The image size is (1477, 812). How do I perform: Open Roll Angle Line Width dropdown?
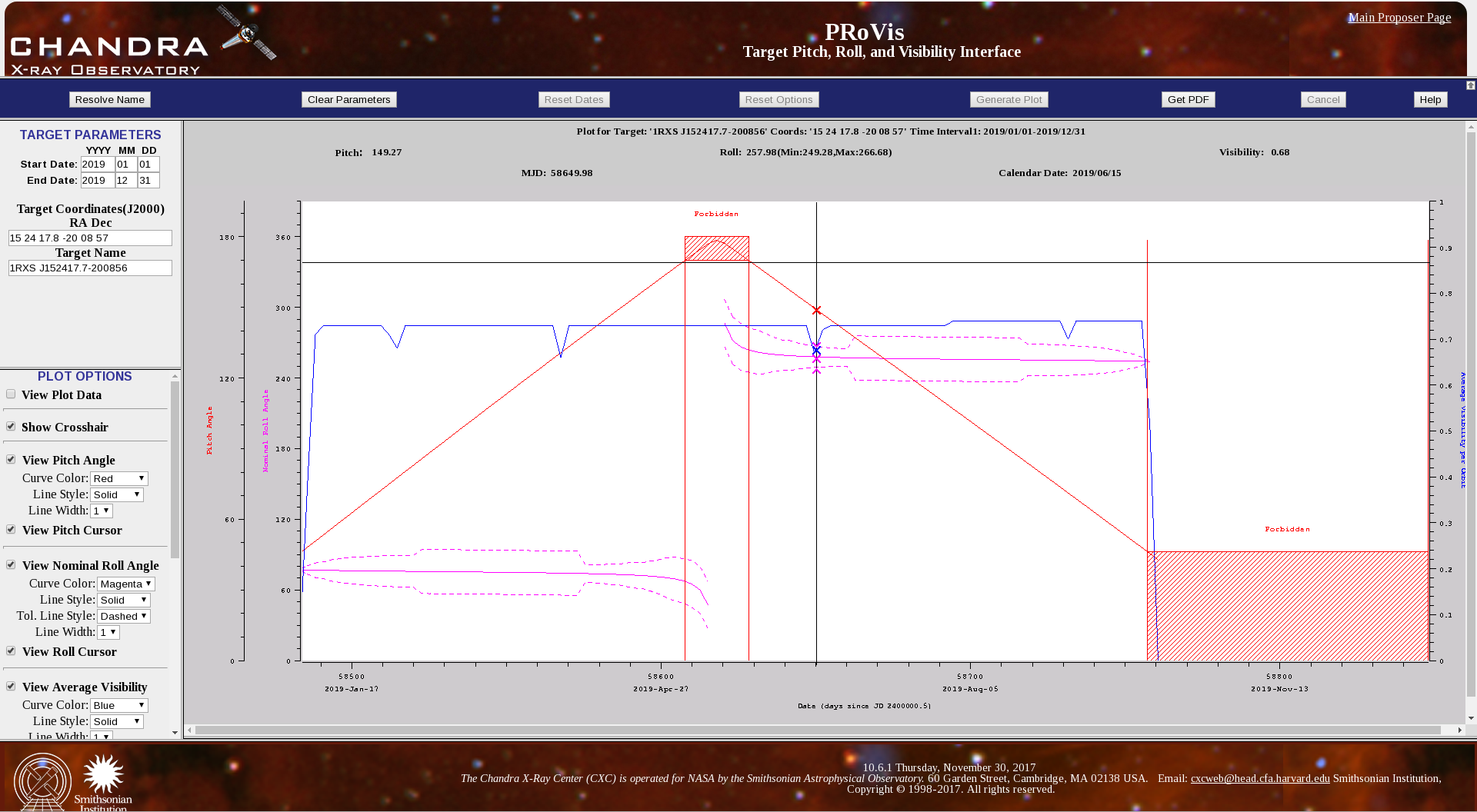pos(108,632)
